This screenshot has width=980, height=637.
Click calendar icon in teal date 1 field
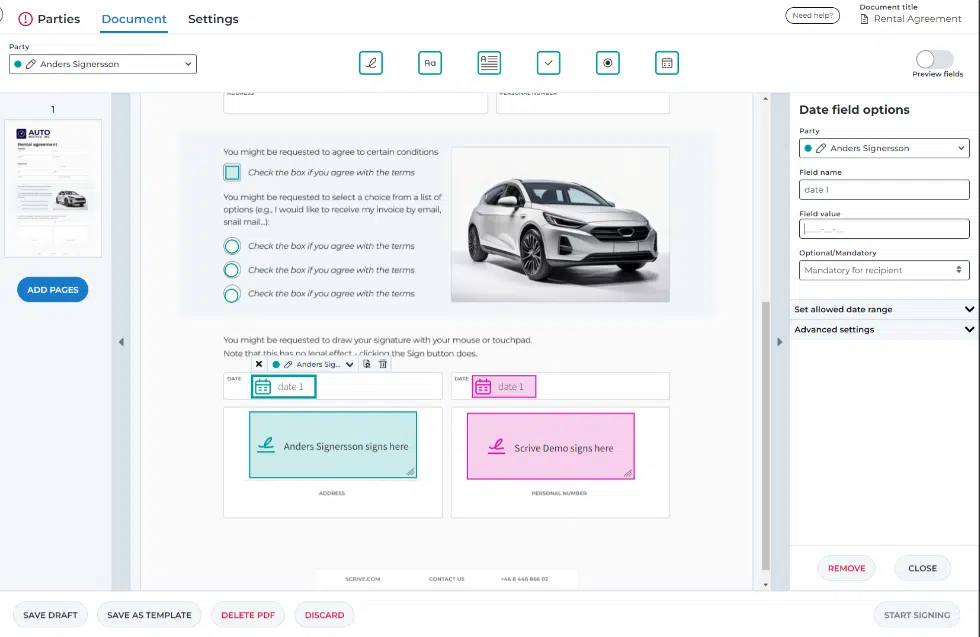pos(263,387)
